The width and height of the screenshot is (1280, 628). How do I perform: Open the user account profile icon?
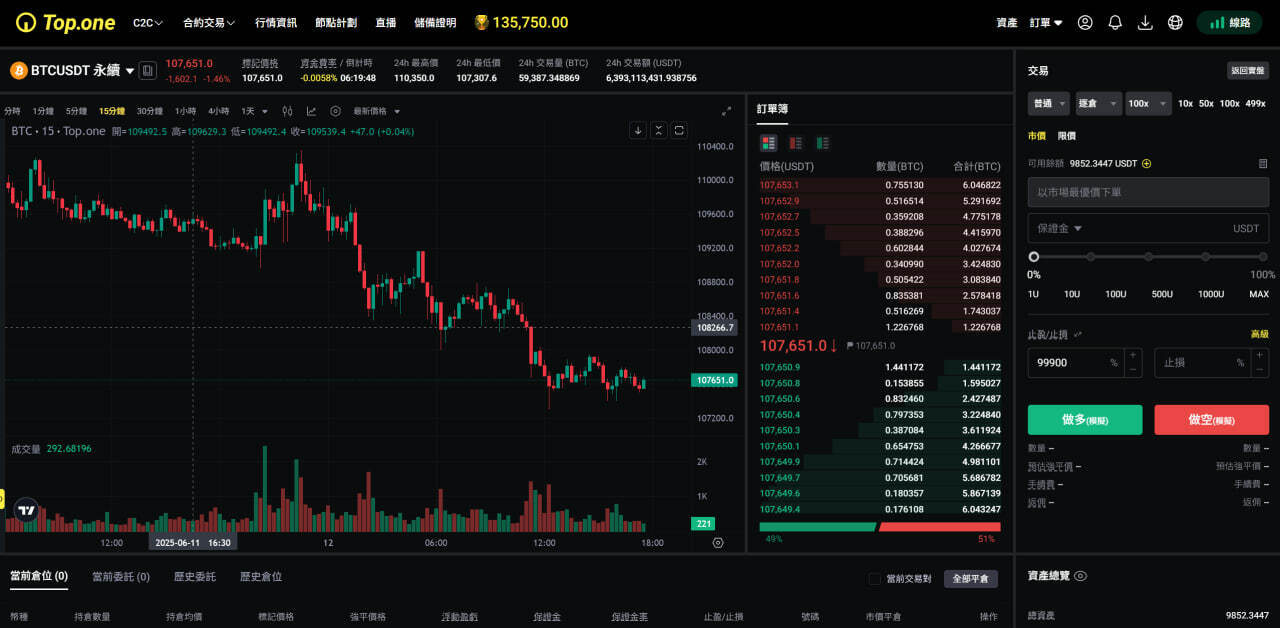[x=1085, y=22]
